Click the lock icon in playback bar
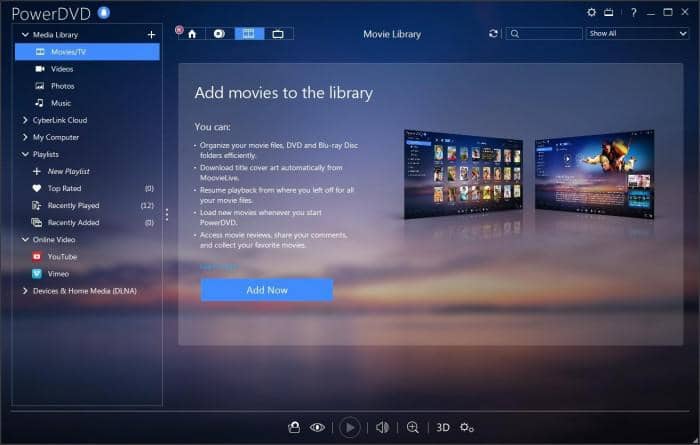The width and height of the screenshot is (700, 445). coord(294,428)
